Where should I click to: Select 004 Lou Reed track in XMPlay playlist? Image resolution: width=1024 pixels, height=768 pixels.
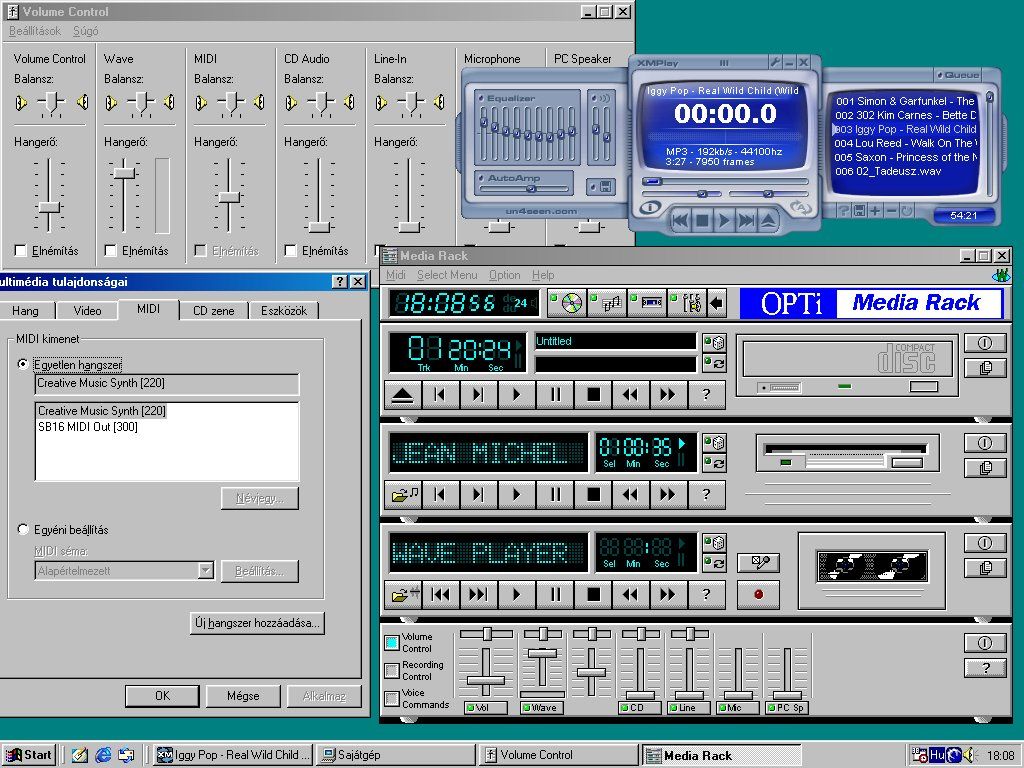coord(906,143)
